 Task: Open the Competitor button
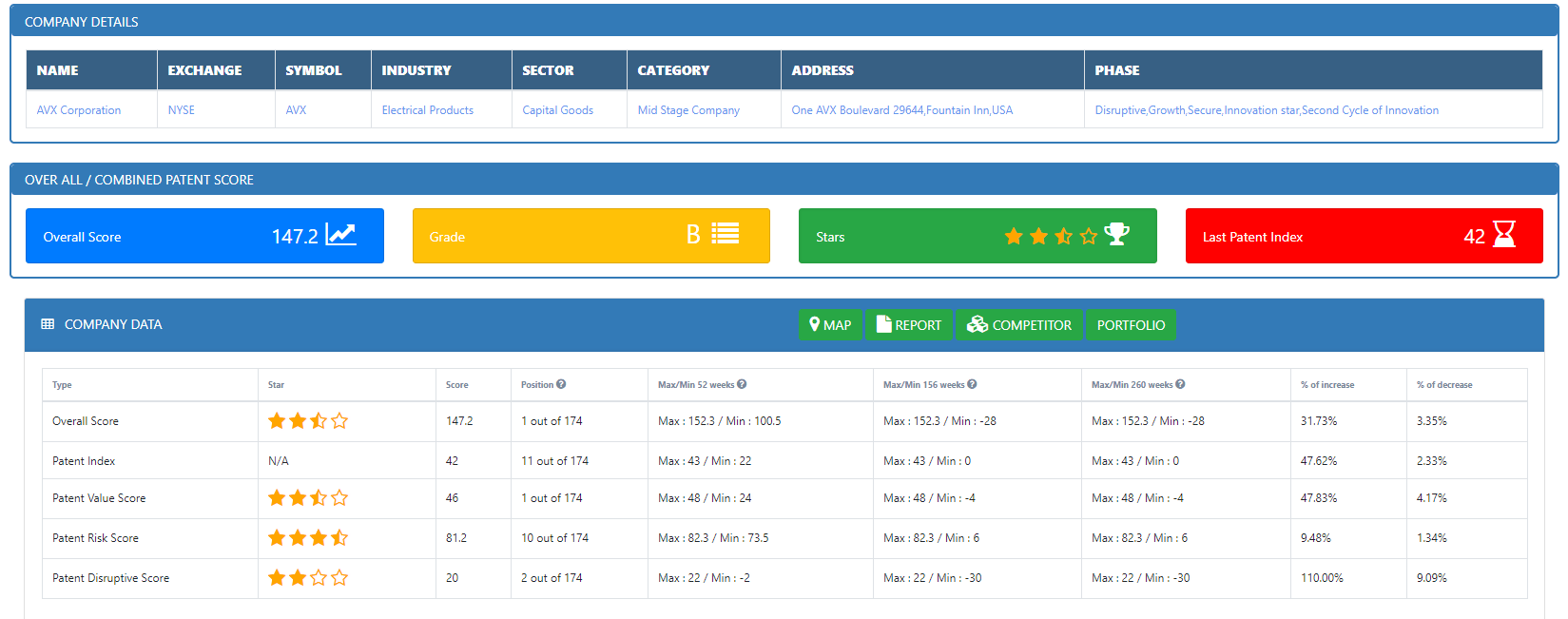coord(1019,325)
